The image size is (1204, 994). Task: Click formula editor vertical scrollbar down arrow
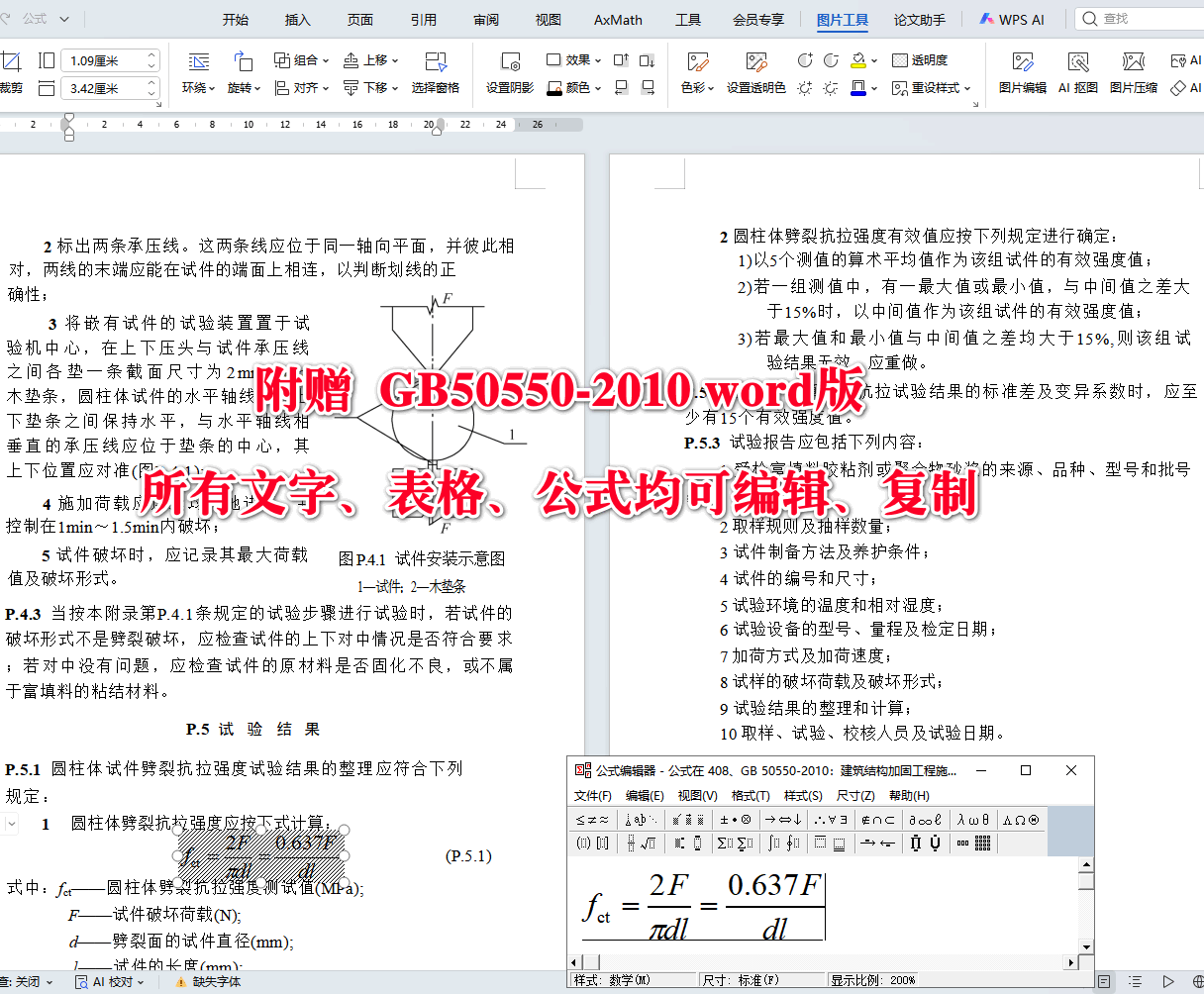(1086, 947)
